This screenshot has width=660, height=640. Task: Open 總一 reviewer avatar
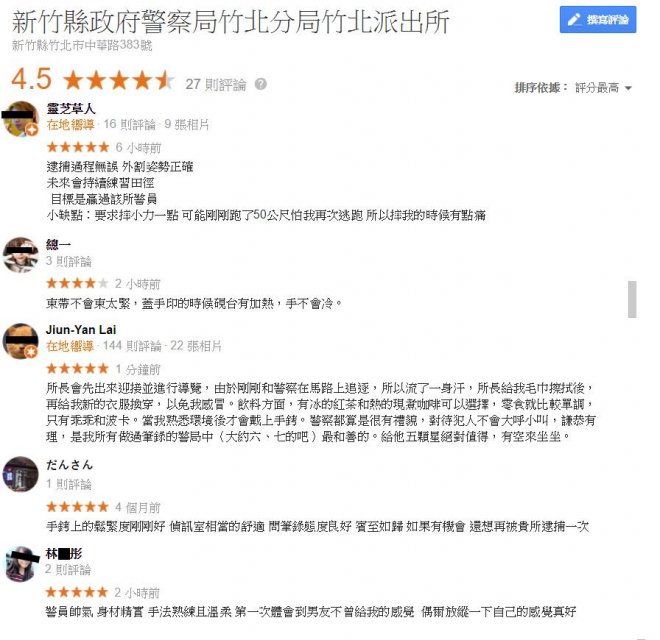[x=20, y=255]
